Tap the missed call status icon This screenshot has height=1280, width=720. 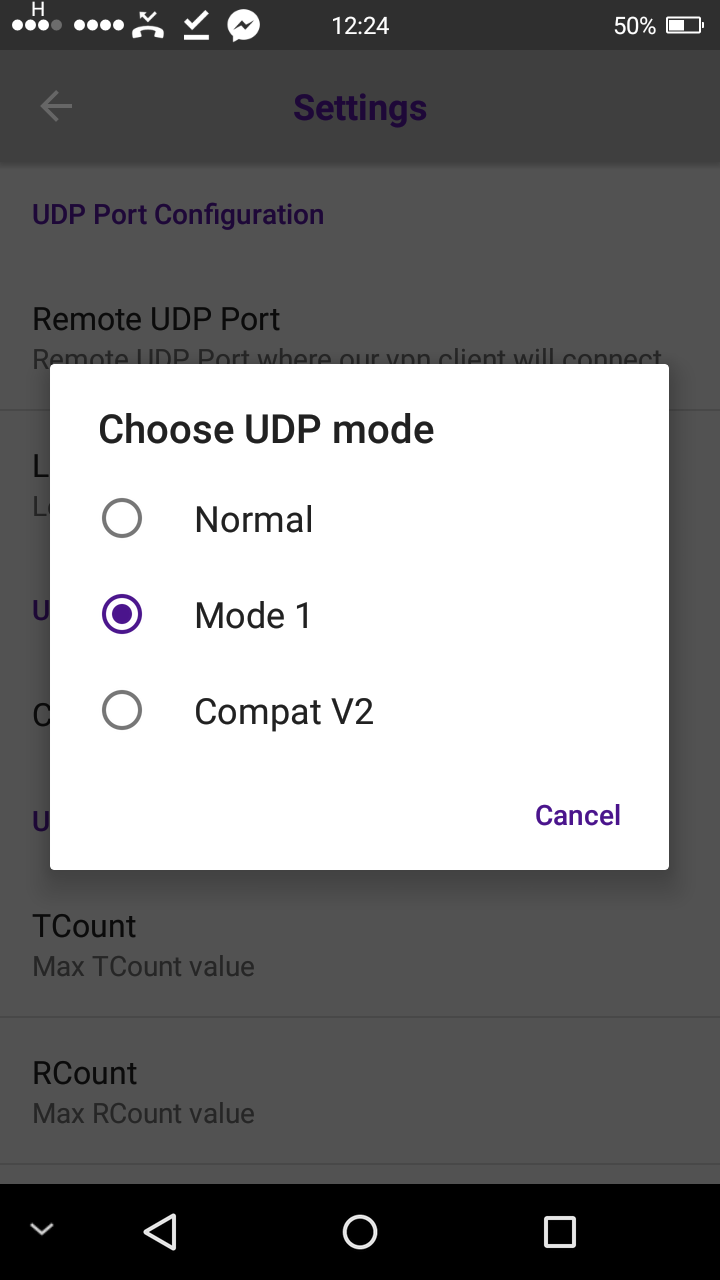click(x=148, y=26)
